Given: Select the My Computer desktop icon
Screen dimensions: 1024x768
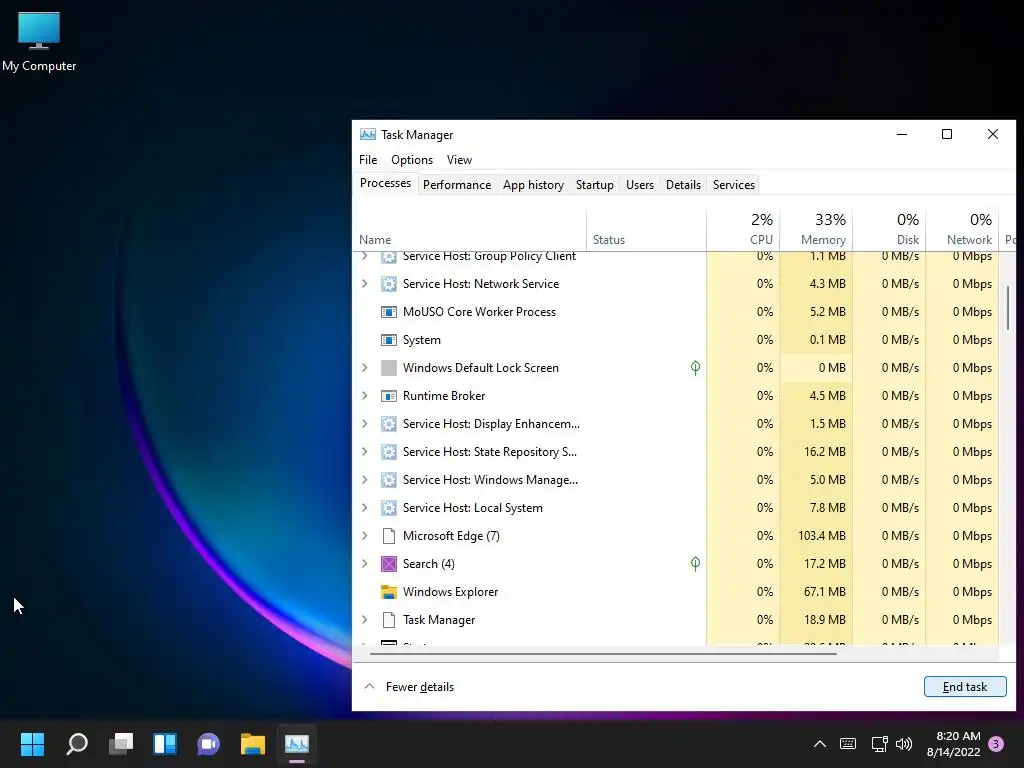Looking at the screenshot, I should click(x=39, y=42).
